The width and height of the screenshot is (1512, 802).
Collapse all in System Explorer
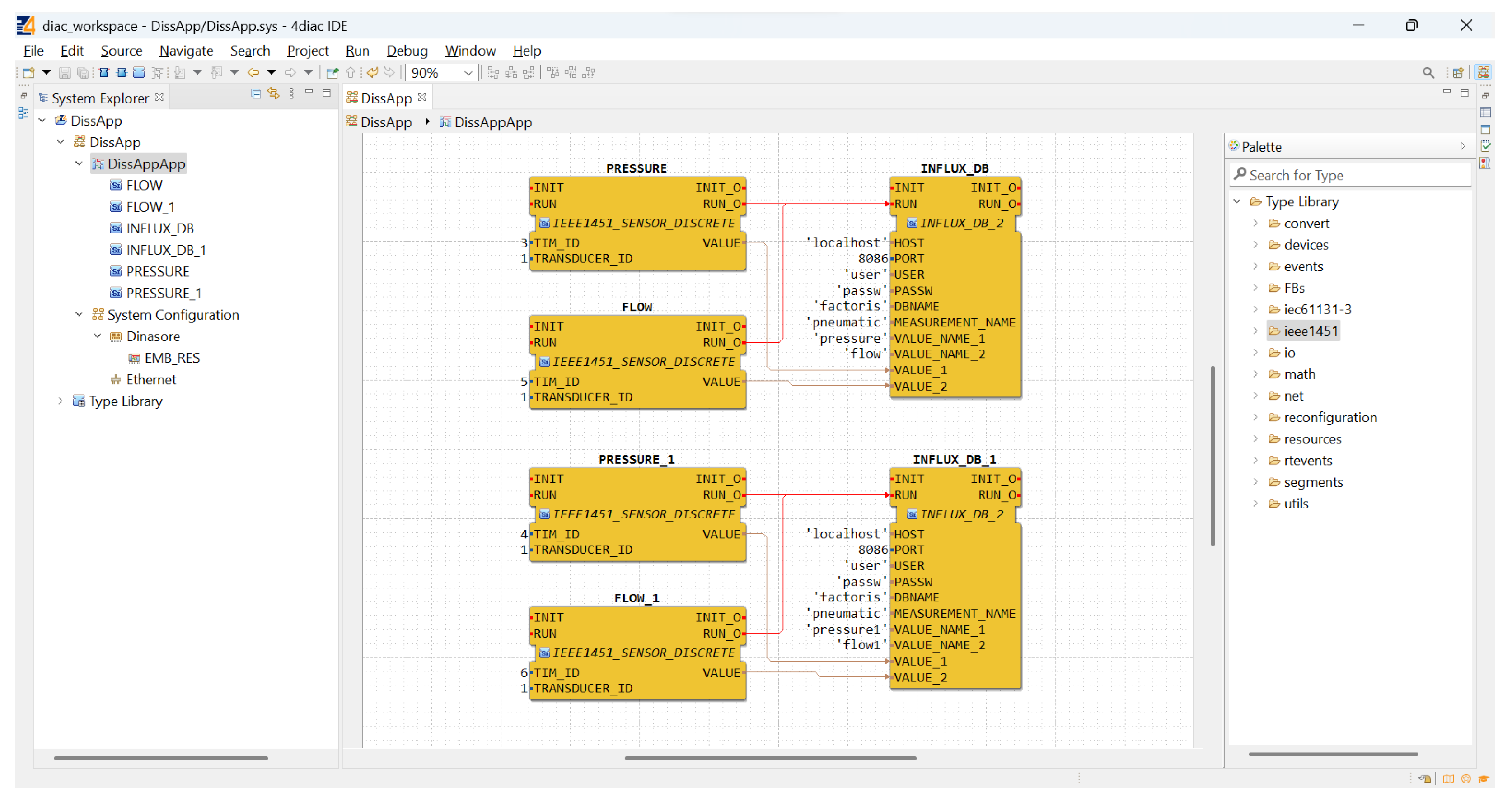pyautogui.click(x=256, y=94)
